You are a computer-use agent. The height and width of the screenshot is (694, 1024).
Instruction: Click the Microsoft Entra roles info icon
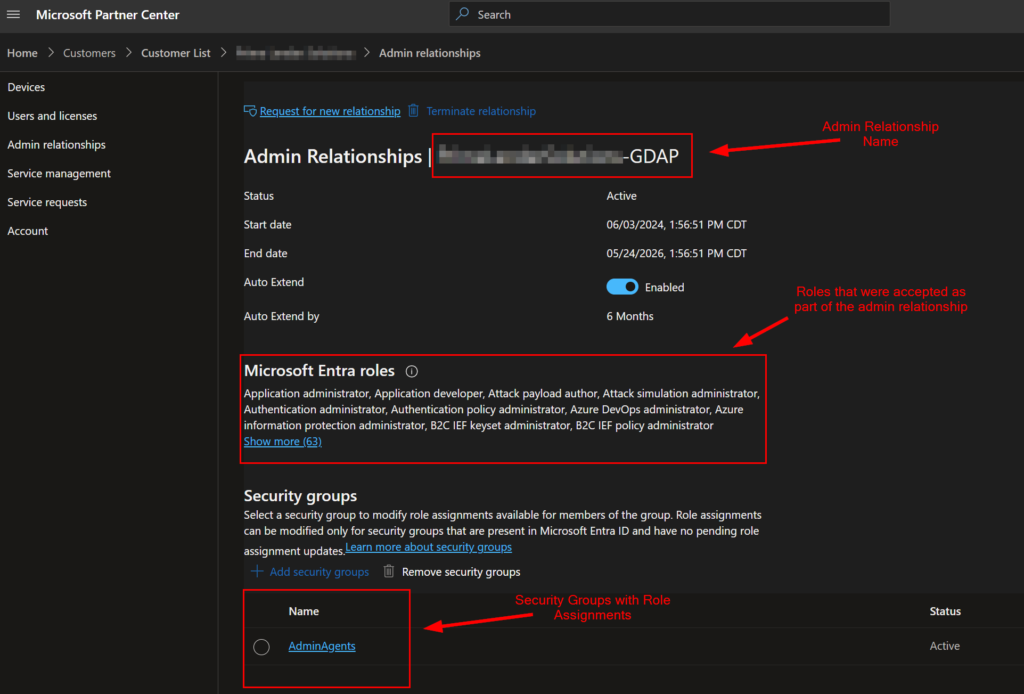point(411,371)
